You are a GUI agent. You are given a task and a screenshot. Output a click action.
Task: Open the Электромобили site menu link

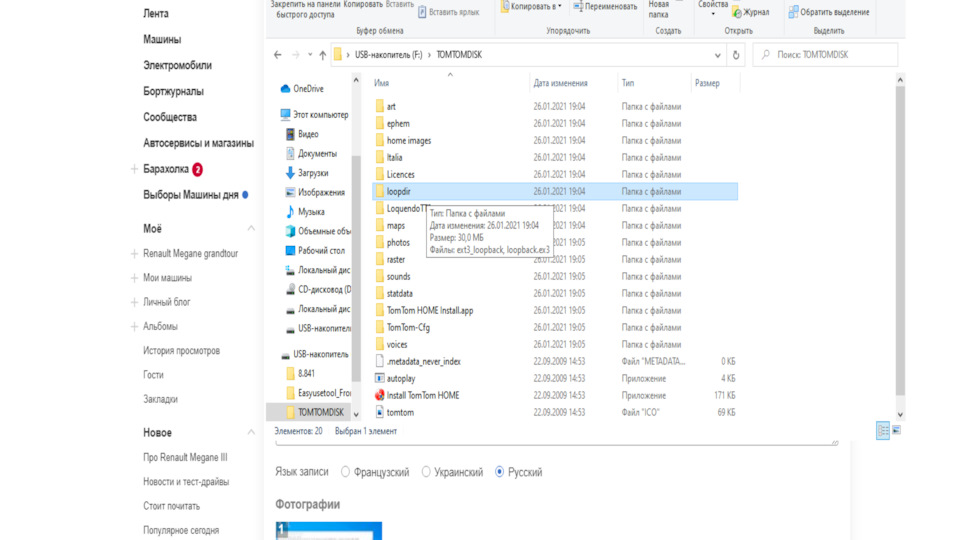tap(178, 66)
